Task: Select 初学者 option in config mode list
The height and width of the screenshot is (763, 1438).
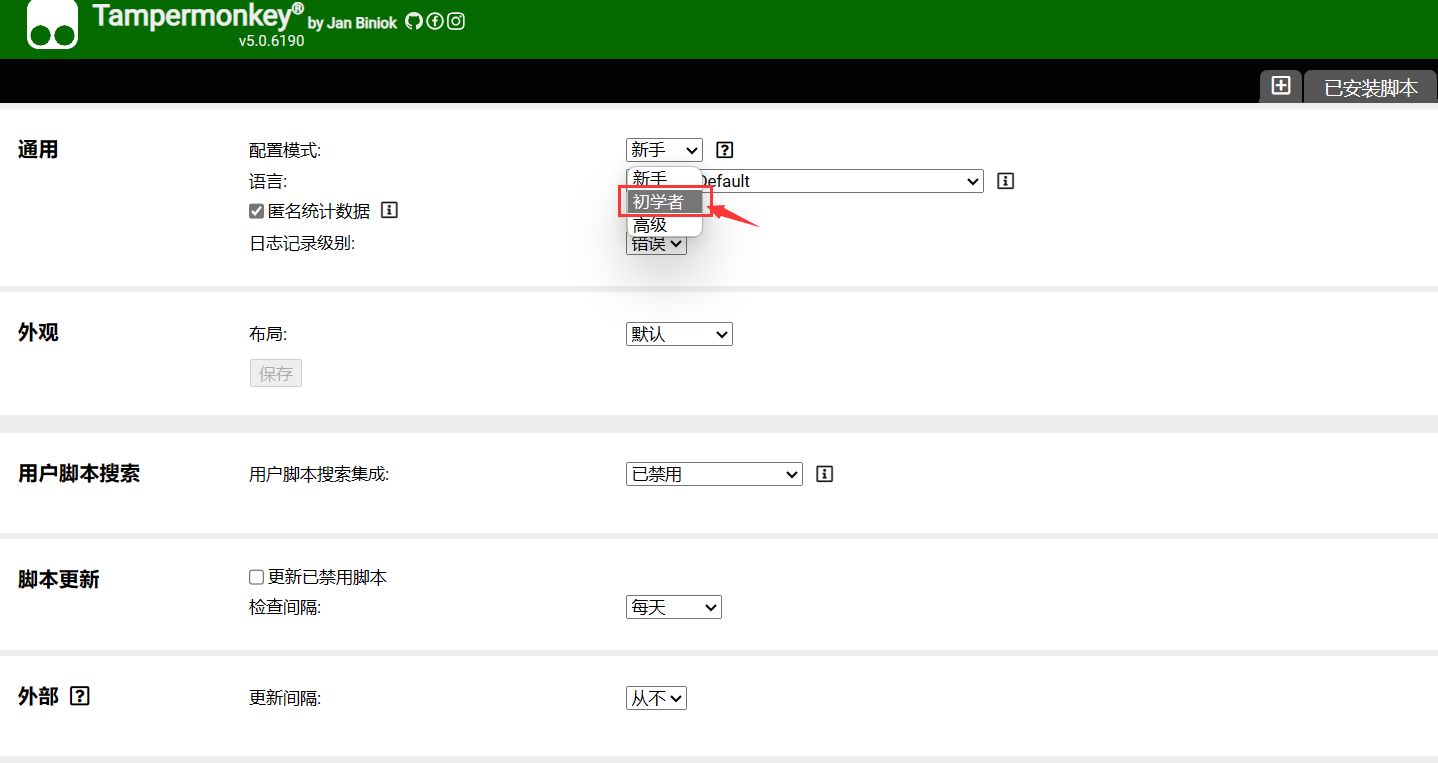Action: (x=659, y=202)
